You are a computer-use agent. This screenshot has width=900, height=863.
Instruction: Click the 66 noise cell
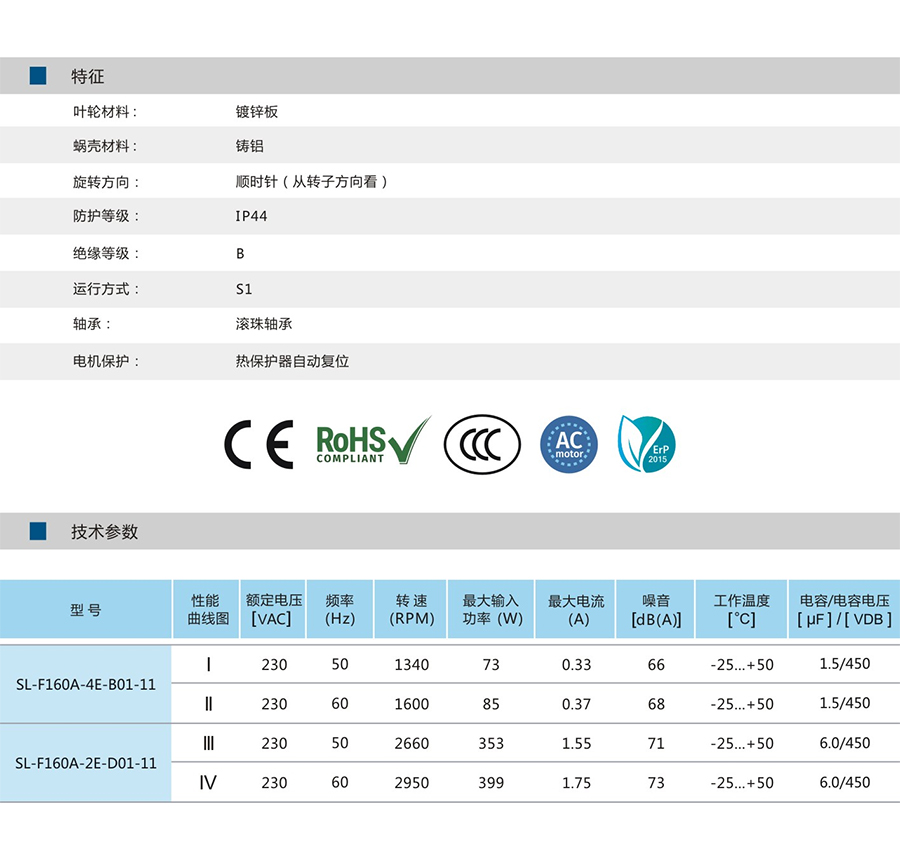pos(656,664)
